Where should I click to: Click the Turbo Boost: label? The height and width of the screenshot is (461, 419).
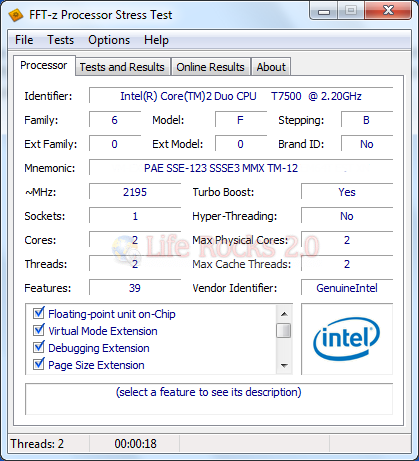[x=223, y=192]
